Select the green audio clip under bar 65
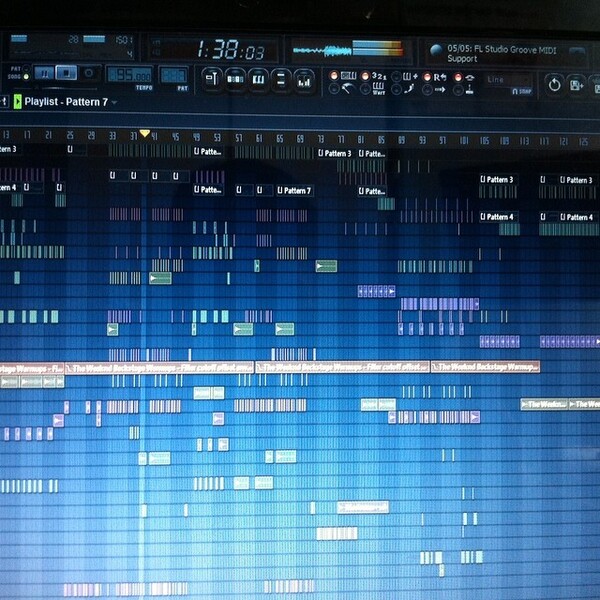The image size is (600, 600). point(285,329)
